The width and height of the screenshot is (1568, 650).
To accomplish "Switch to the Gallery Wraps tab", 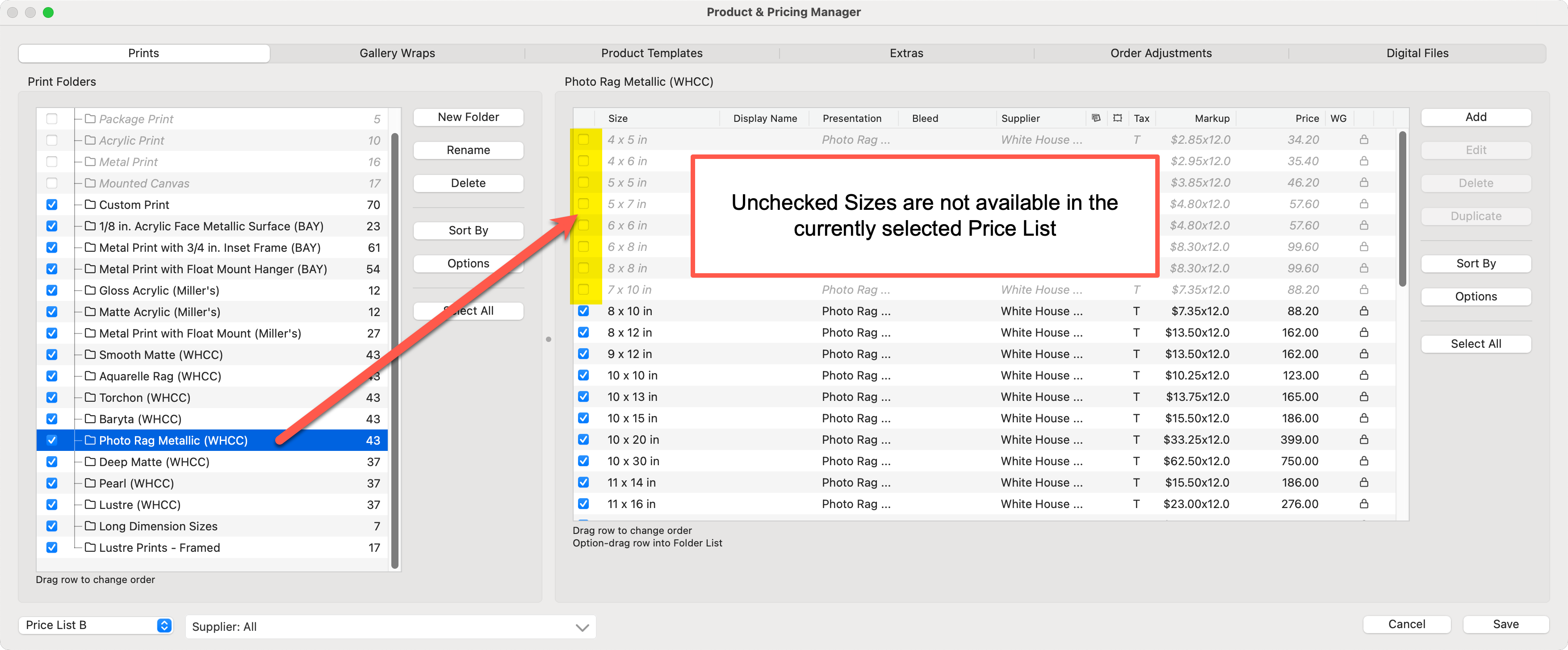I will 397,53.
